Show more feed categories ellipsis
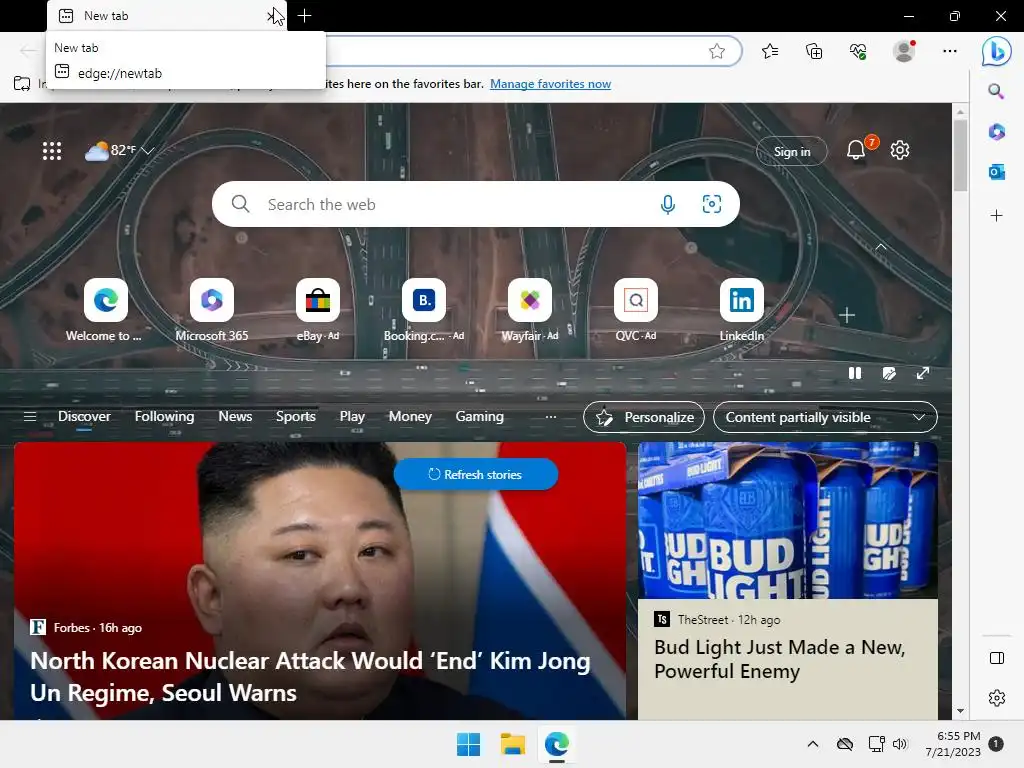This screenshot has height=768, width=1024. (x=551, y=417)
